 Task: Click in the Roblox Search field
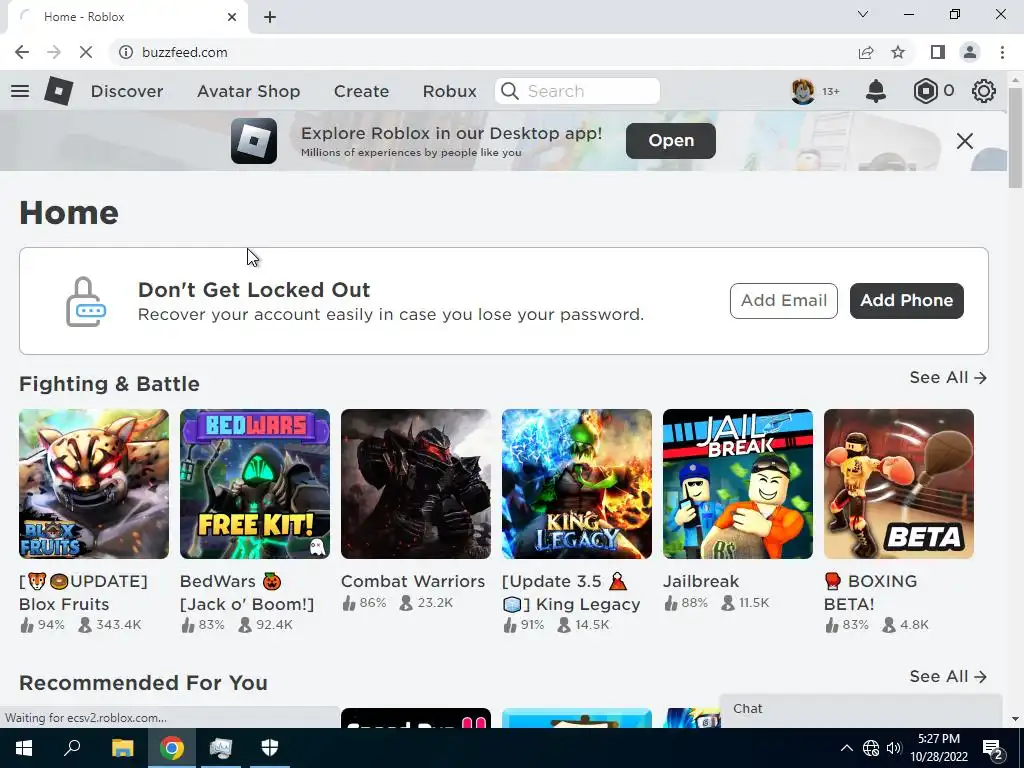[x=577, y=91]
